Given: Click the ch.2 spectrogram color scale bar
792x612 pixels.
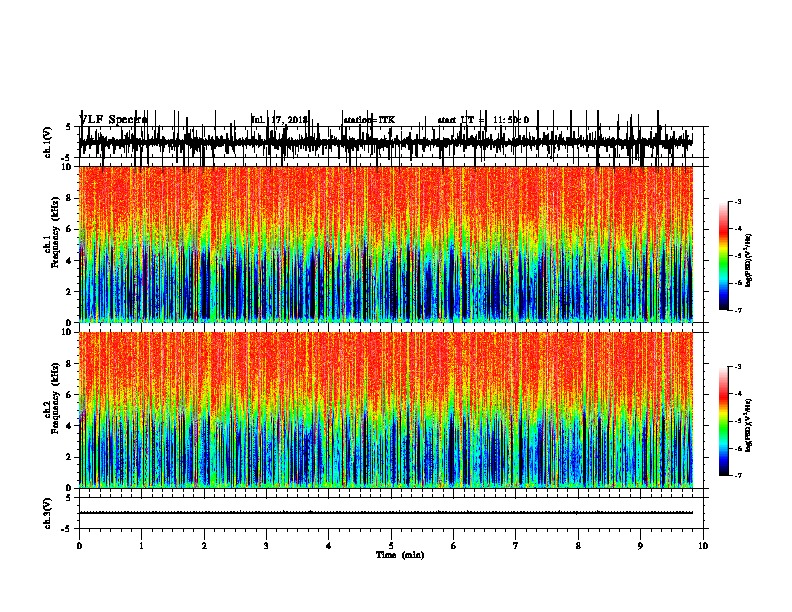Looking at the screenshot, I should (x=724, y=421).
